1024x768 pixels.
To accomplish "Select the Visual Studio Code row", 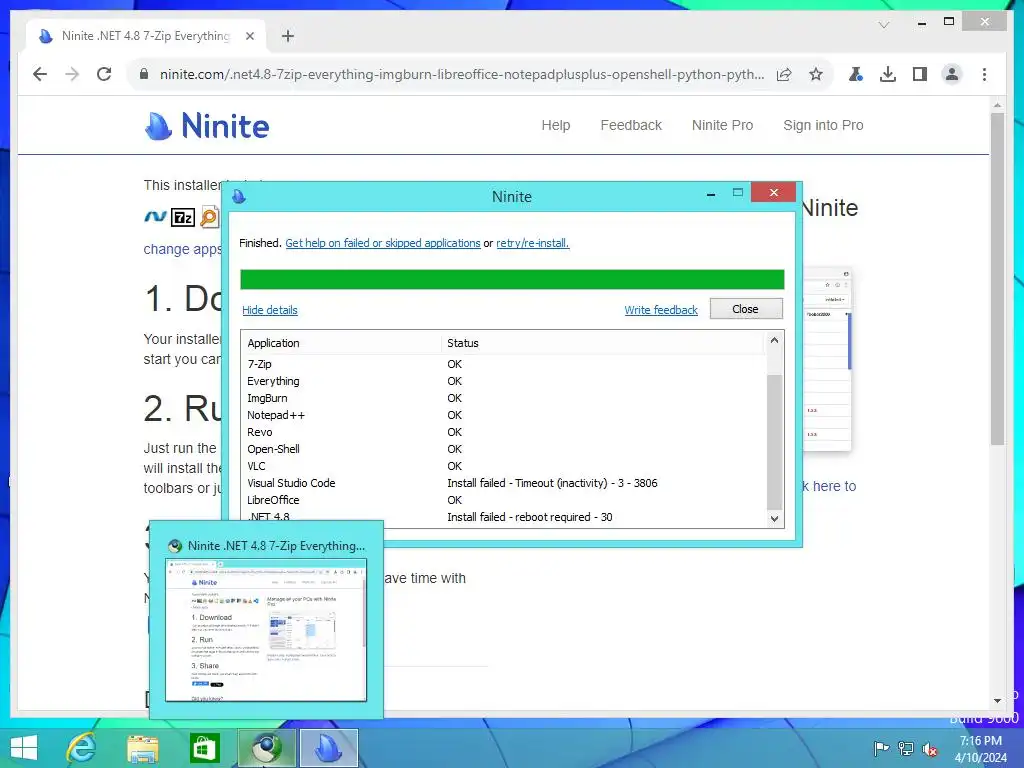I will click(x=504, y=483).
